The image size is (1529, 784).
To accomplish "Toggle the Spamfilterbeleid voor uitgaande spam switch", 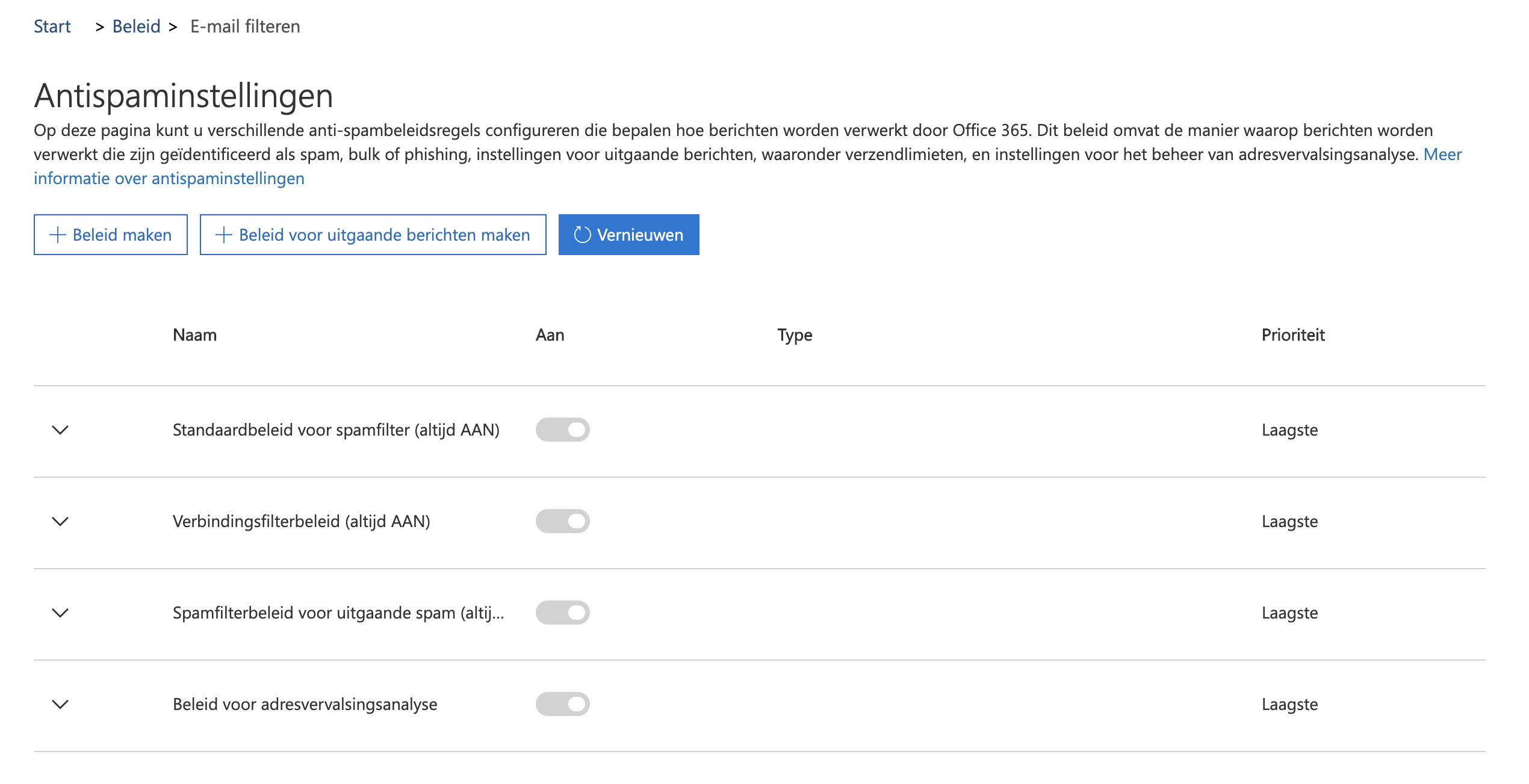I will pyautogui.click(x=563, y=613).
